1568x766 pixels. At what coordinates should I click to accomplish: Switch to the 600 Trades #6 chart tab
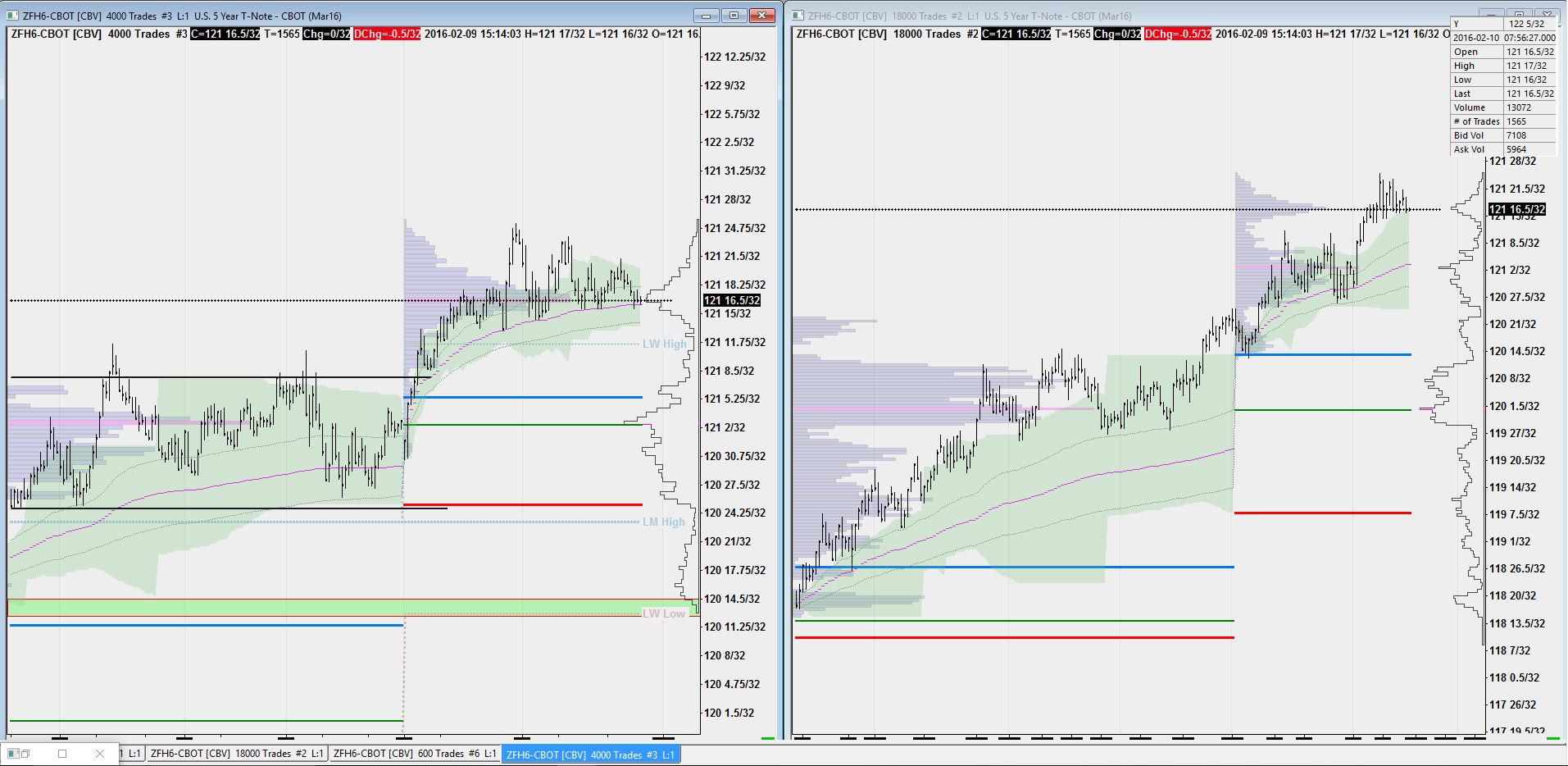pos(414,754)
